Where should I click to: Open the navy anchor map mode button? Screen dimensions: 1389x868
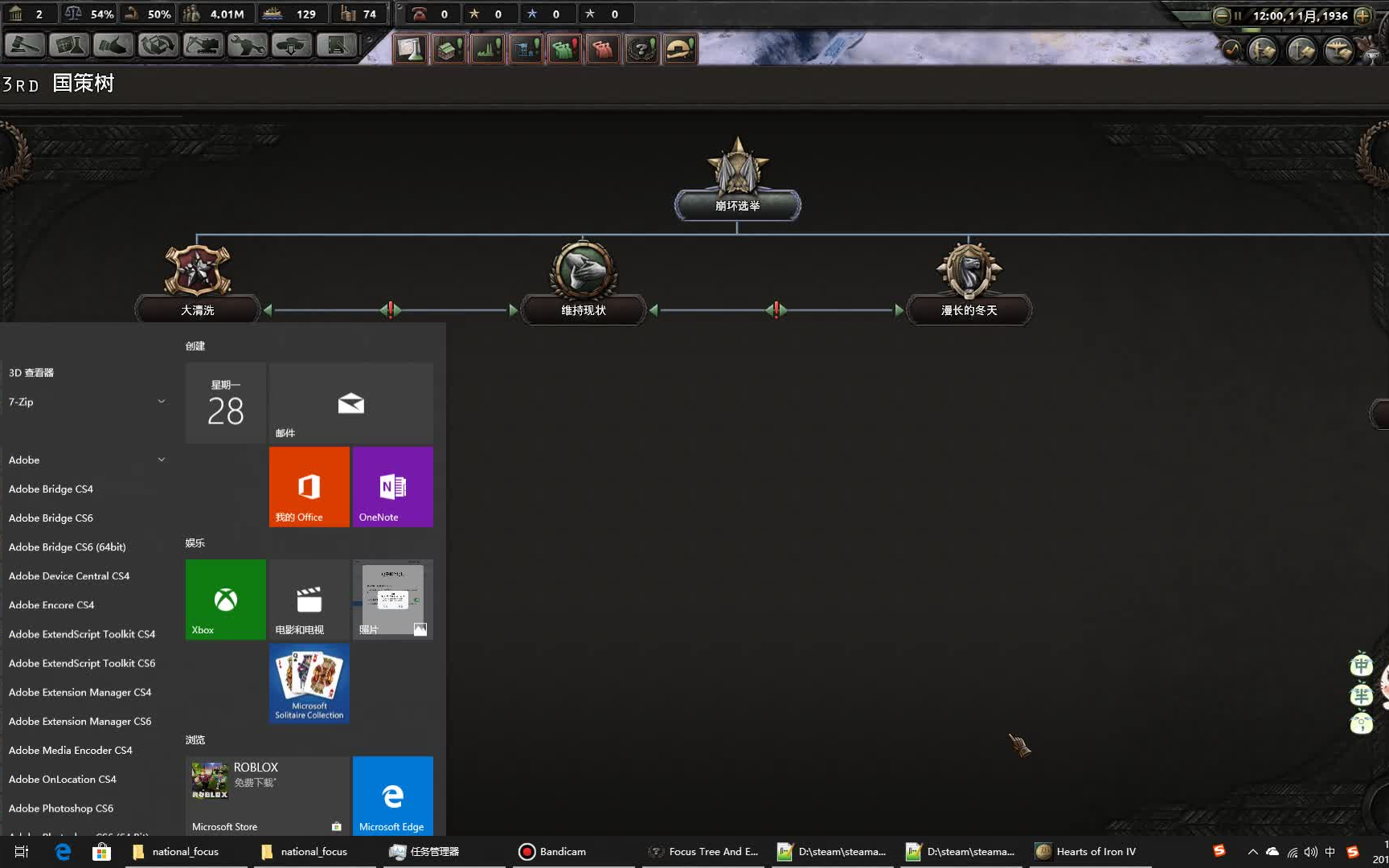click(1301, 51)
